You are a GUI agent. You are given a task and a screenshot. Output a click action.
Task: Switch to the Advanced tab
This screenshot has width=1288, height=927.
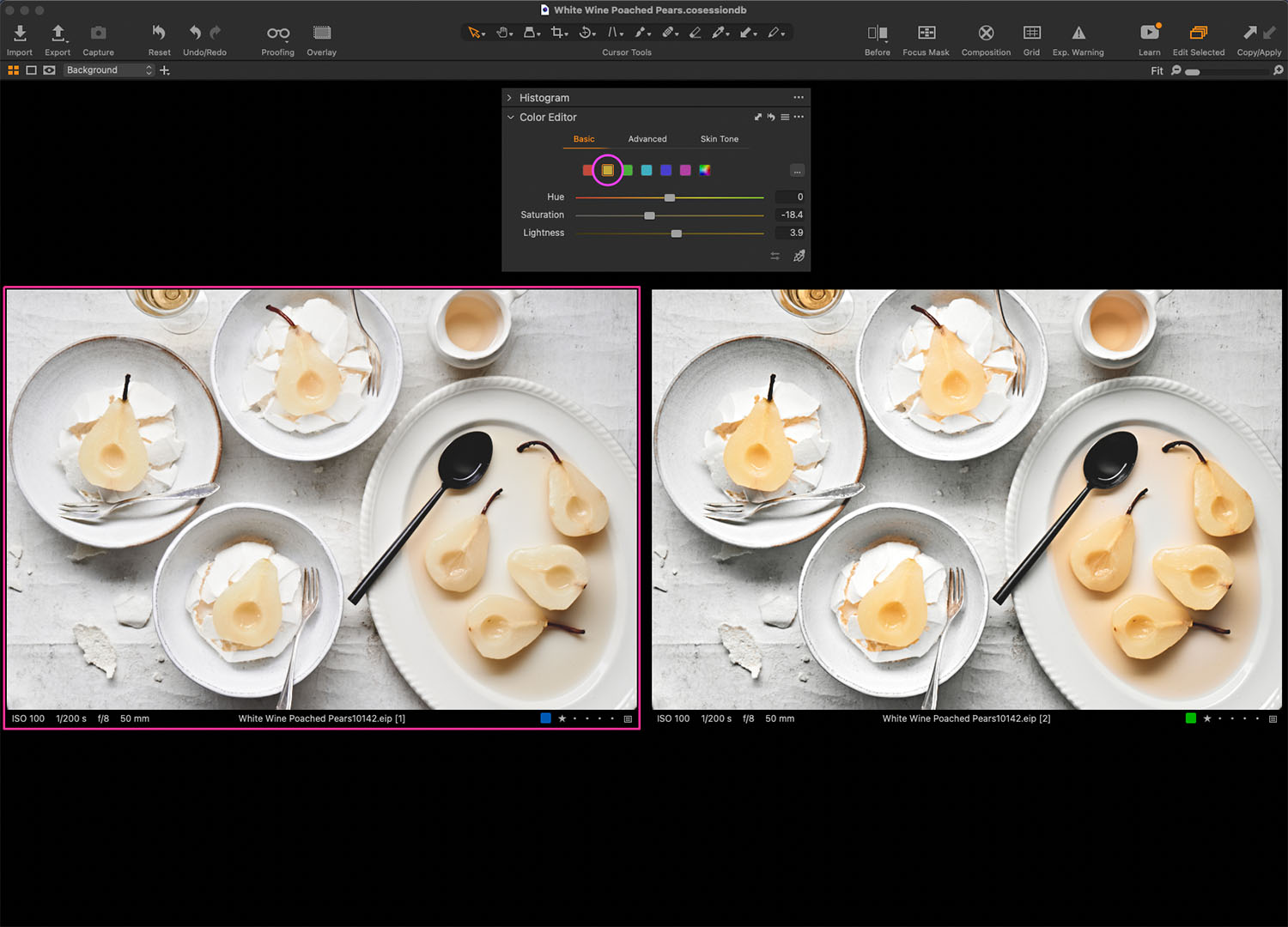[x=647, y=139]
